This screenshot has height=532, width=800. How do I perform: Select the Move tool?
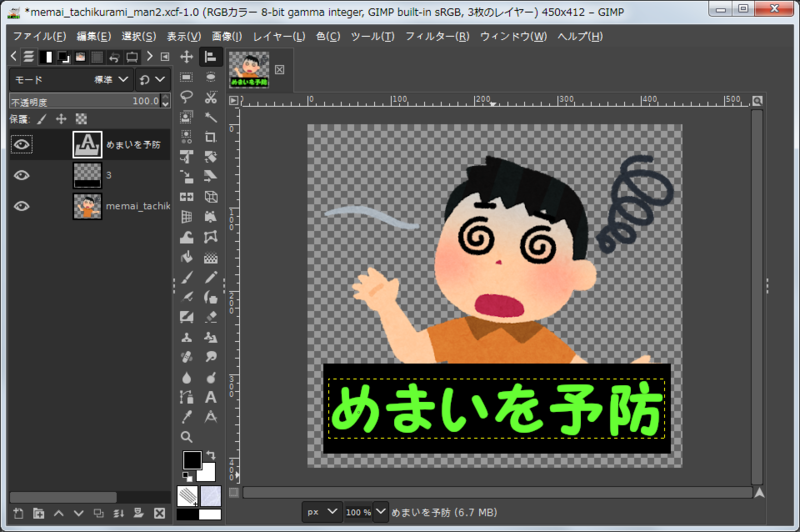click(186, 57)
